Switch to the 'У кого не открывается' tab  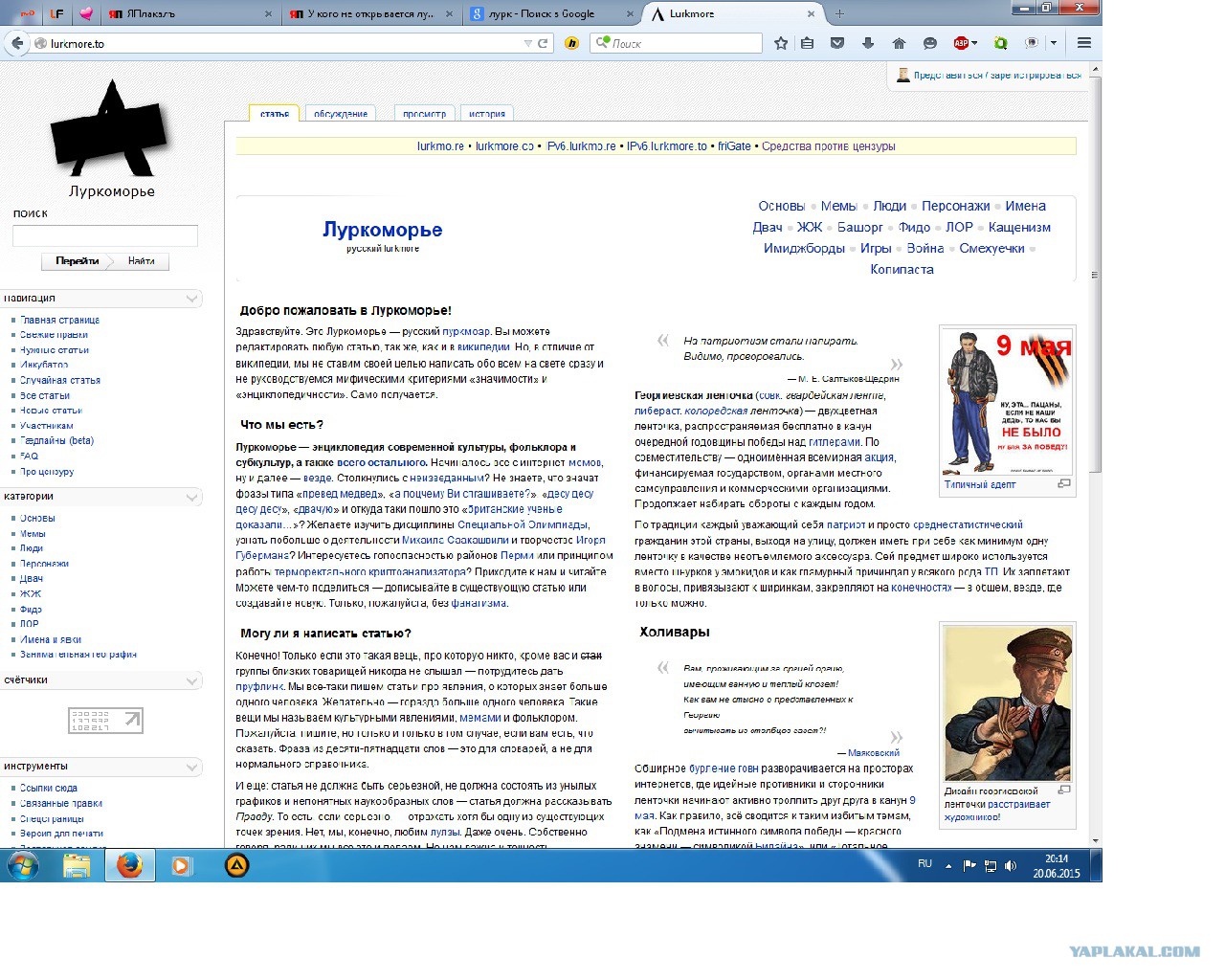point(371,14)
